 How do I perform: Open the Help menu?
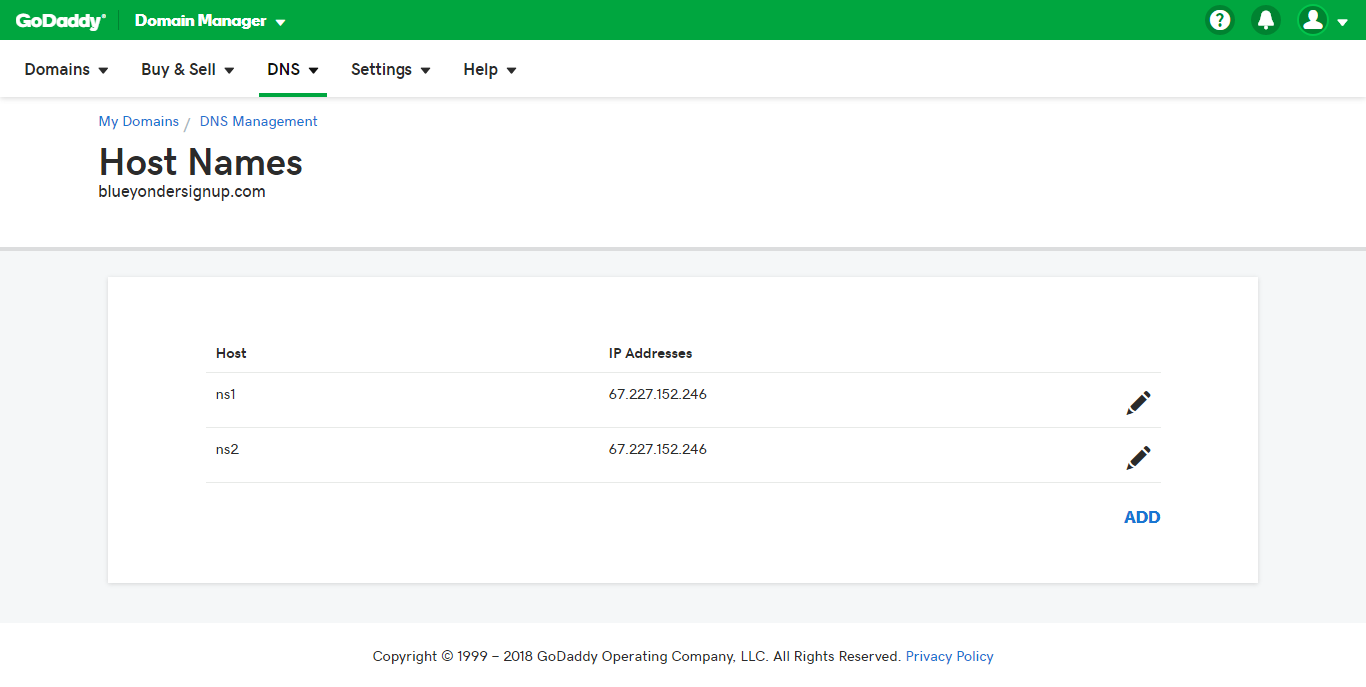(x=490, y=70)
